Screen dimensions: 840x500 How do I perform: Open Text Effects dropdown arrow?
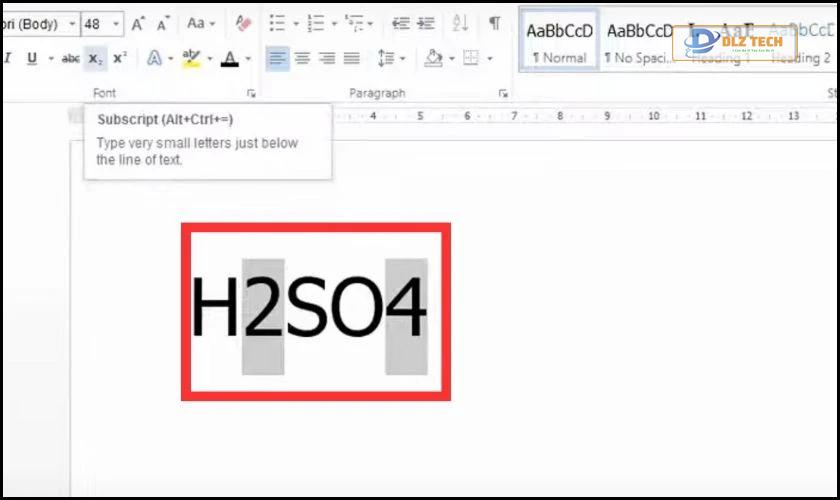[171, 58]
